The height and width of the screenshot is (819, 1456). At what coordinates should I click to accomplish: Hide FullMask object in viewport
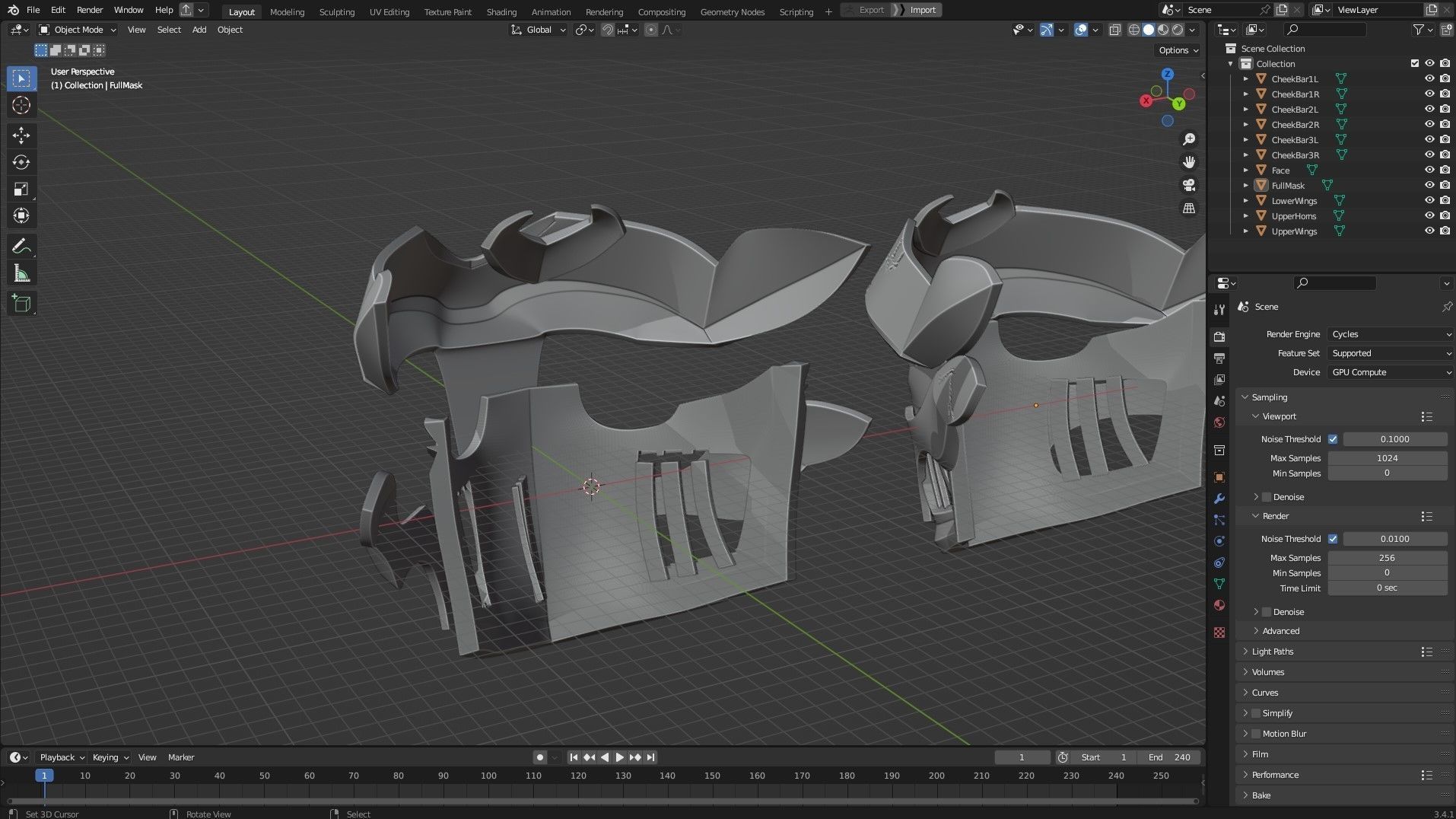[1429, 185]
